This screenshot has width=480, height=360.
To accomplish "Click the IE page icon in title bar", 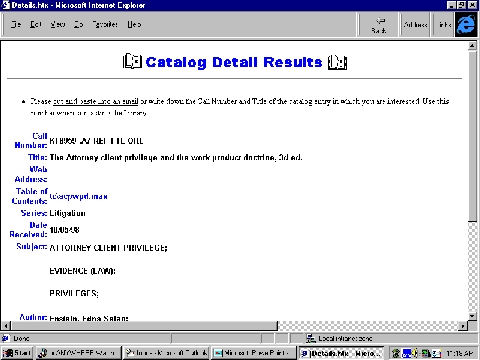I will 6,5.
